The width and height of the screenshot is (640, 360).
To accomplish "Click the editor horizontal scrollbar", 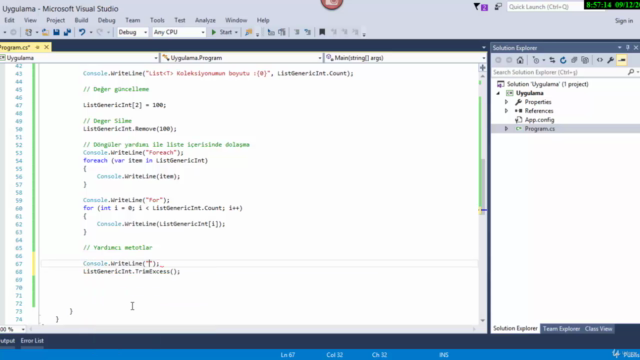I will [x=253, y=329].
